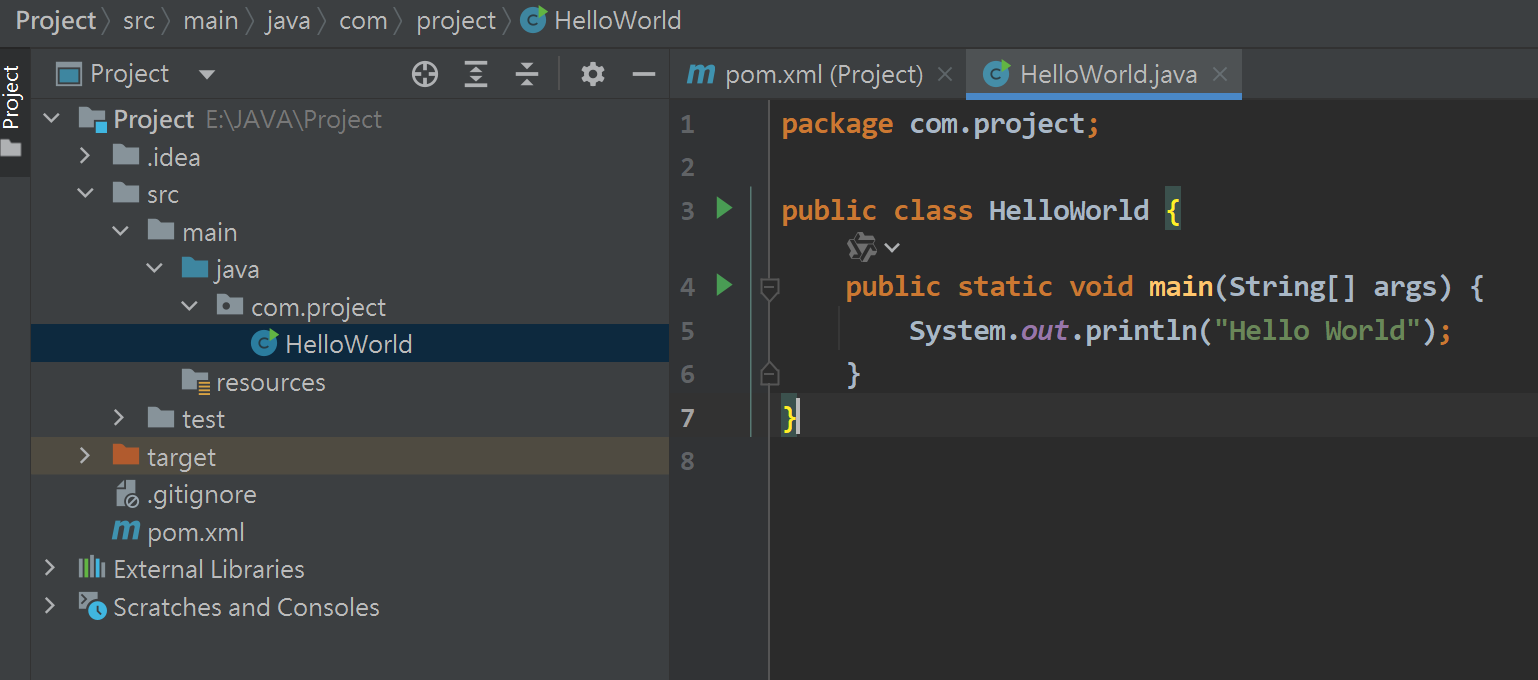The width and height of the screenshot is (1538, 680).
Task: Click the blue java source folder icon
Action: click(x=195, y=269)
